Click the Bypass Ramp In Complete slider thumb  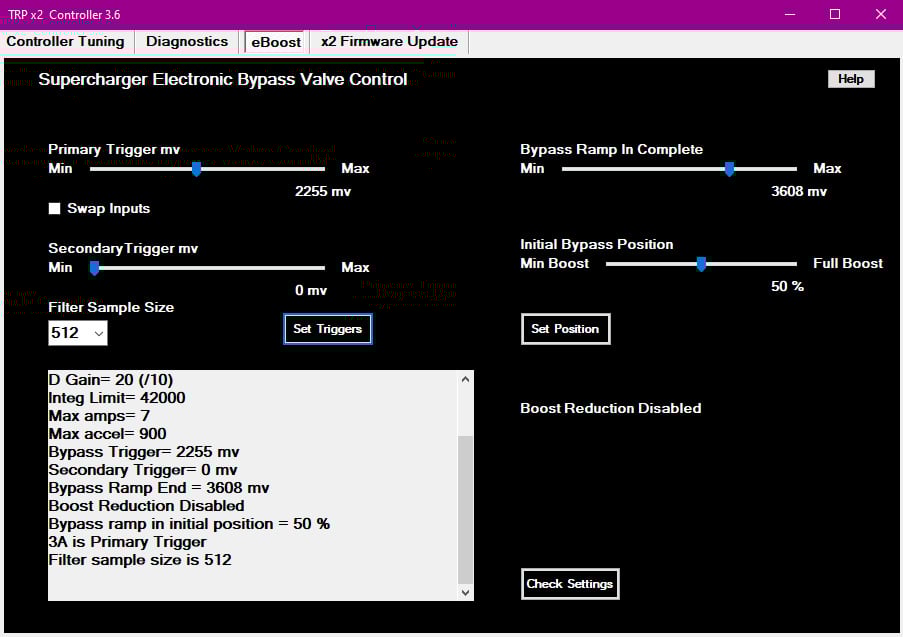(729, 169)
